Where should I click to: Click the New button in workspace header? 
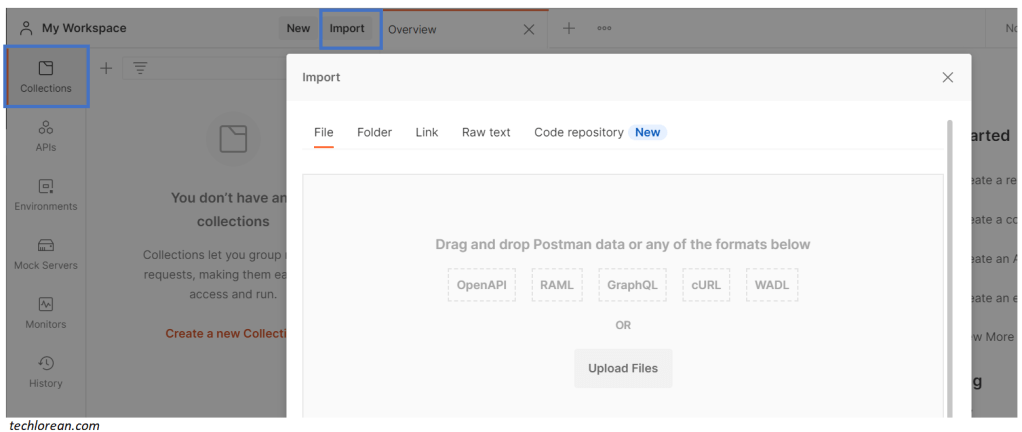298,28
